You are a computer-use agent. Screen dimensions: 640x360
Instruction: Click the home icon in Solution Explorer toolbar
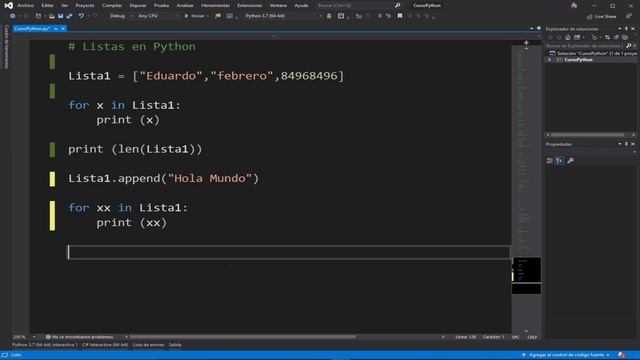coord(568,37)
